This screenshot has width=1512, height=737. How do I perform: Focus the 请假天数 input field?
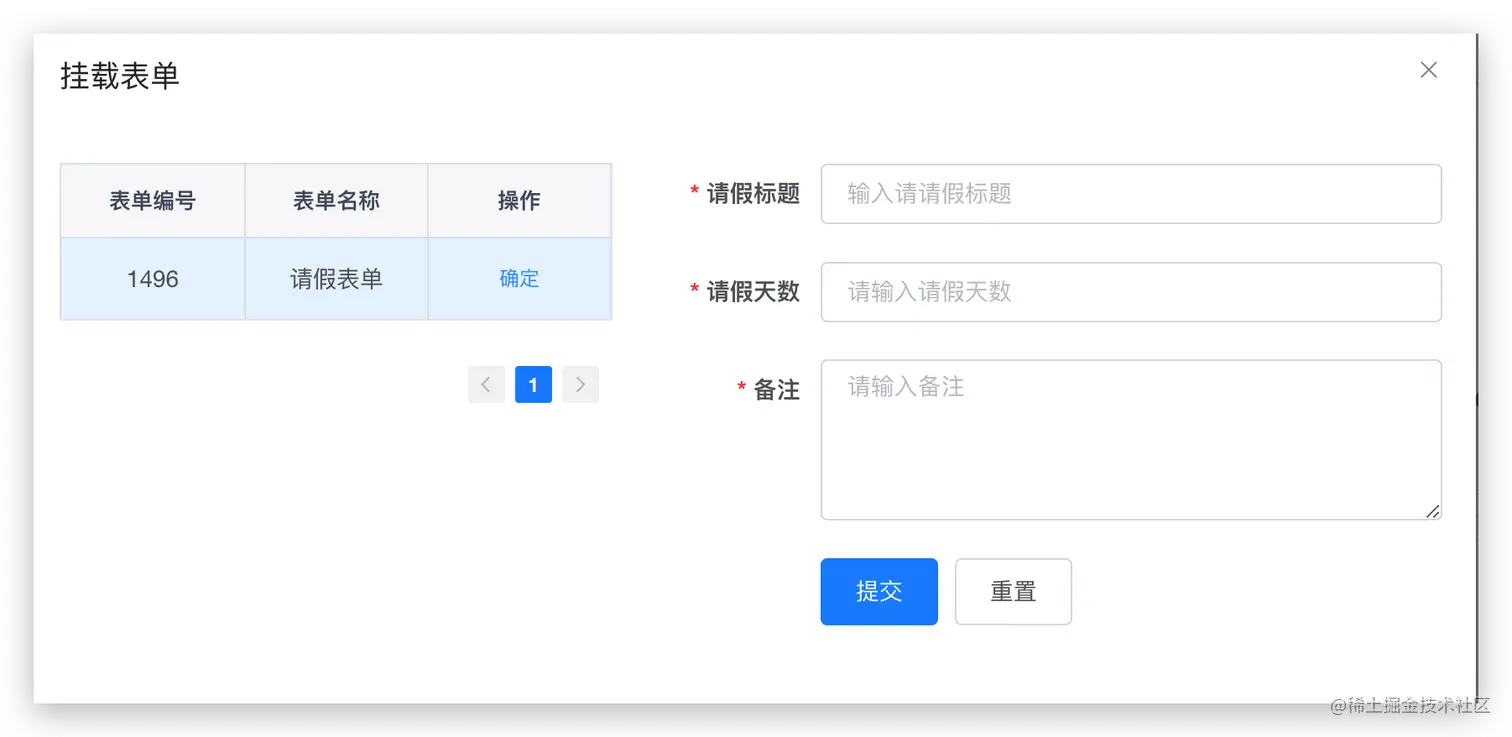coord(1131,292)
